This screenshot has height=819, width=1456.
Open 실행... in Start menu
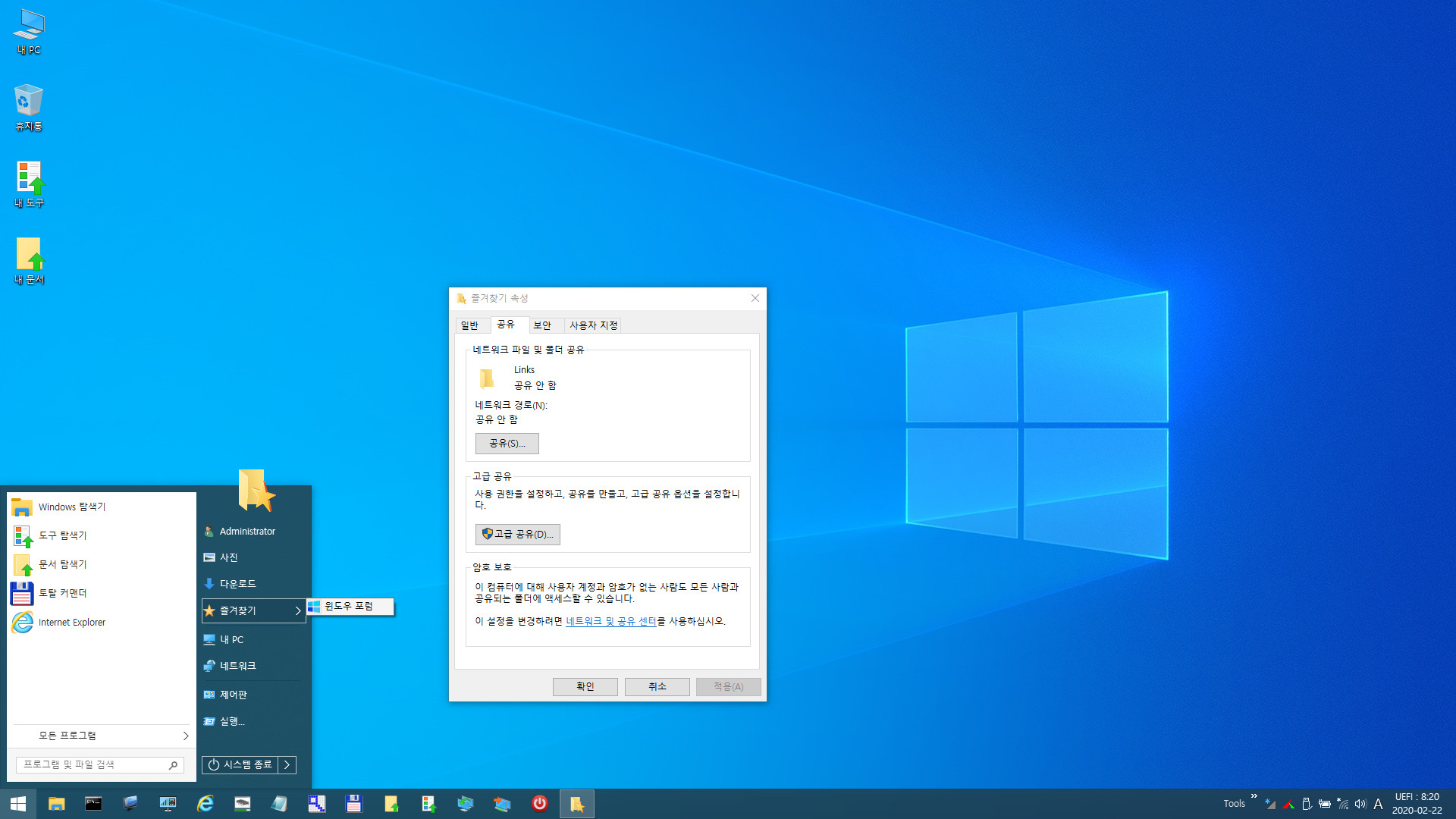[x=253, y=721]
